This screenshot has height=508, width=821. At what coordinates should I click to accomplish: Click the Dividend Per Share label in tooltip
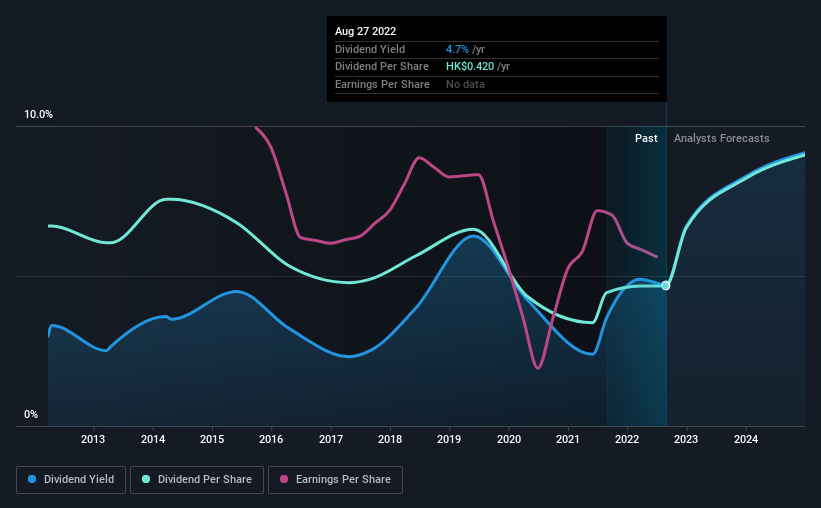(x=382, y=67)
